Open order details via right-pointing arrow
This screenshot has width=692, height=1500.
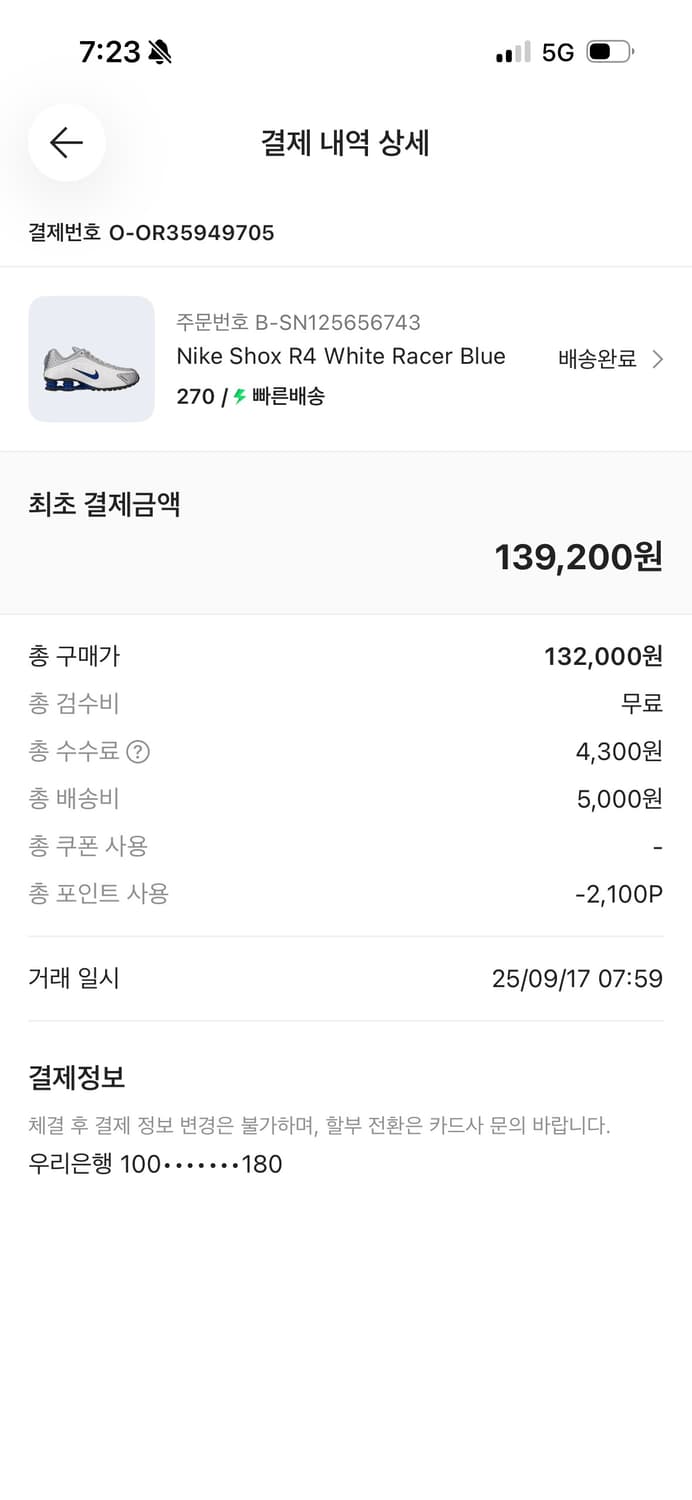[x=656, y=356]
